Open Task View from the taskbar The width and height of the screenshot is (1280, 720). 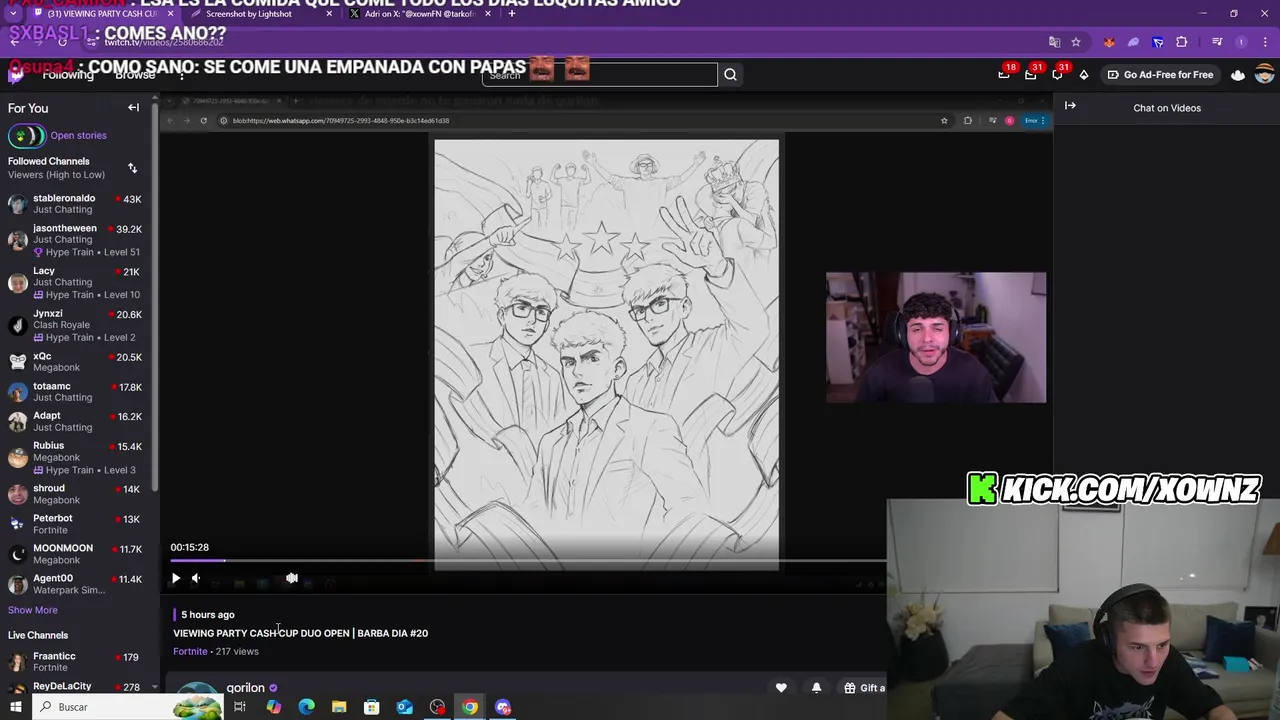click(x=240, y=707)
